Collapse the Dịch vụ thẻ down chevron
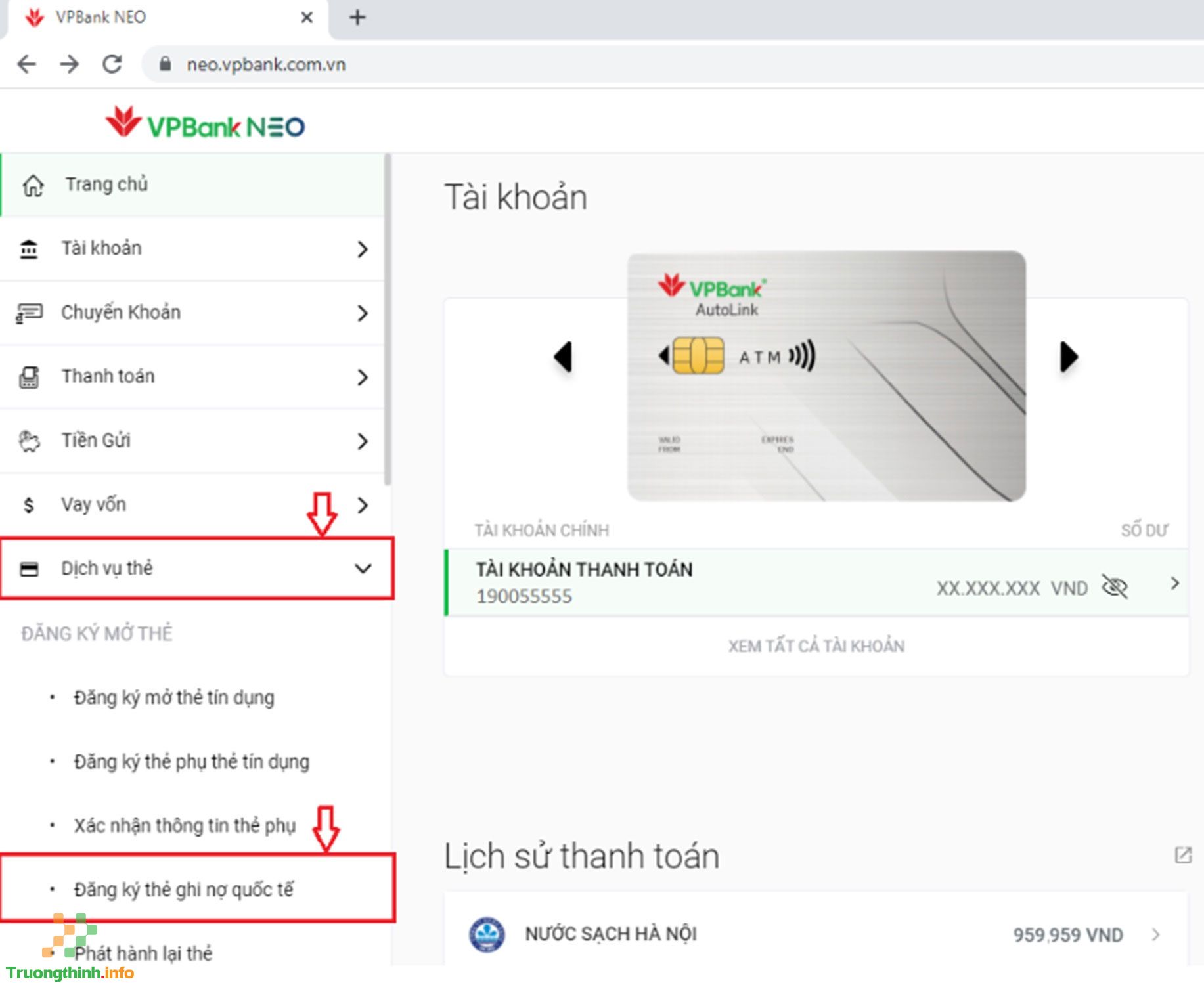The width and height of the screenshot is (1204, 983). 363,569
